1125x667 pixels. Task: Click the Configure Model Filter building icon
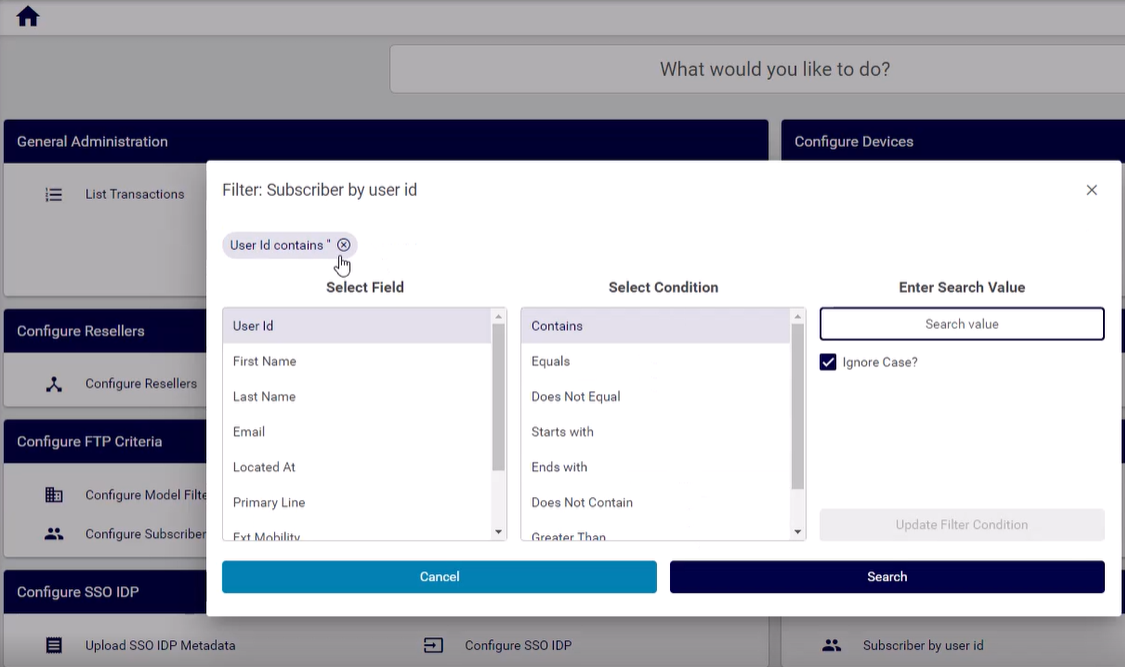[x=54, y=495]
